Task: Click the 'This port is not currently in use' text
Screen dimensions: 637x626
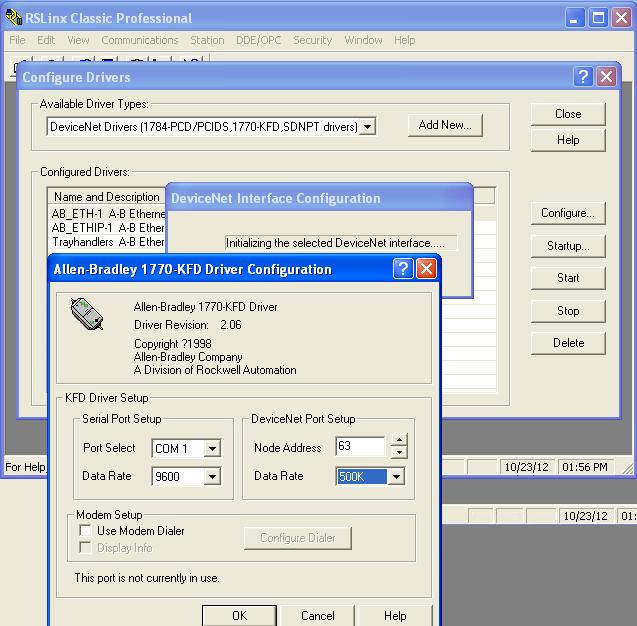Action: tap(147, 578)
